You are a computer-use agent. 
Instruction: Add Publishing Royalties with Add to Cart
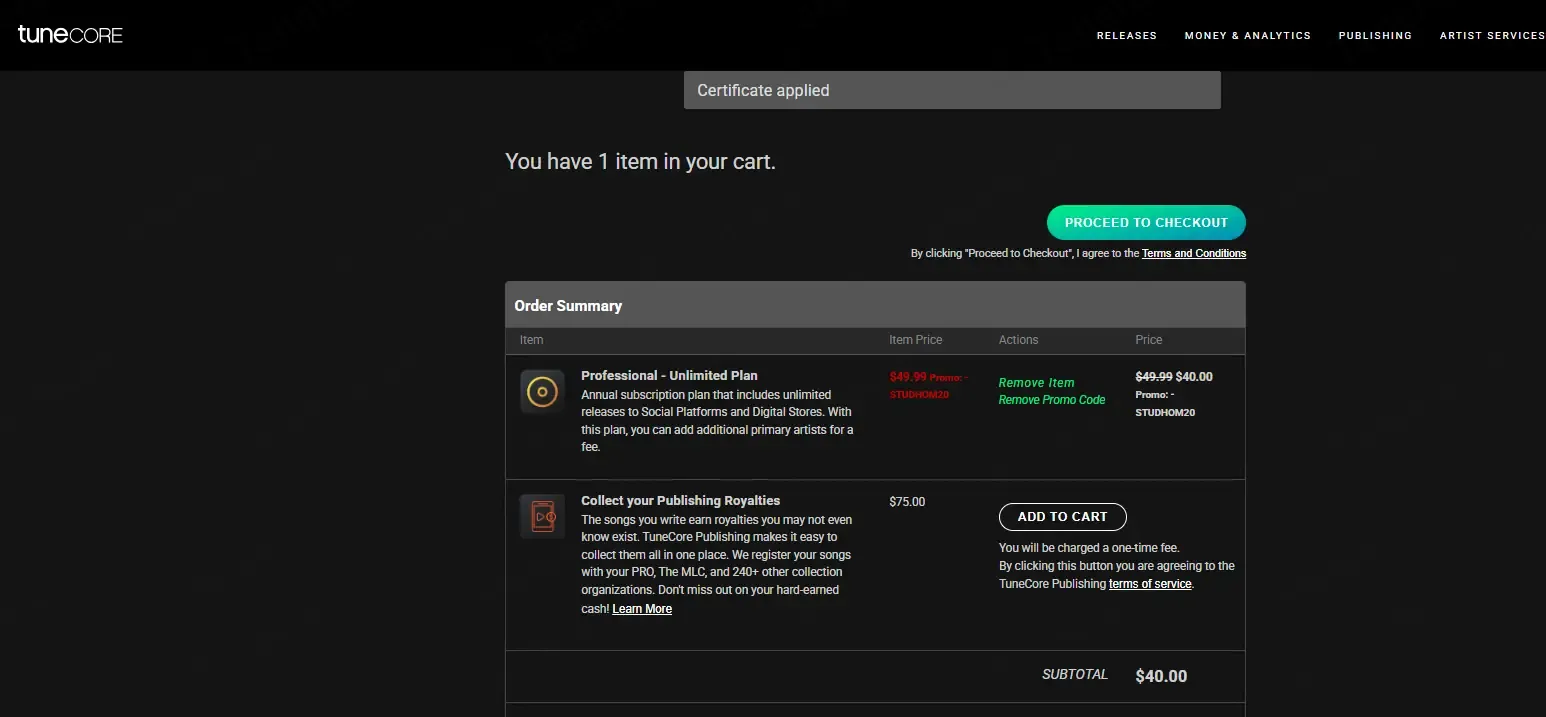point(1062,517)
